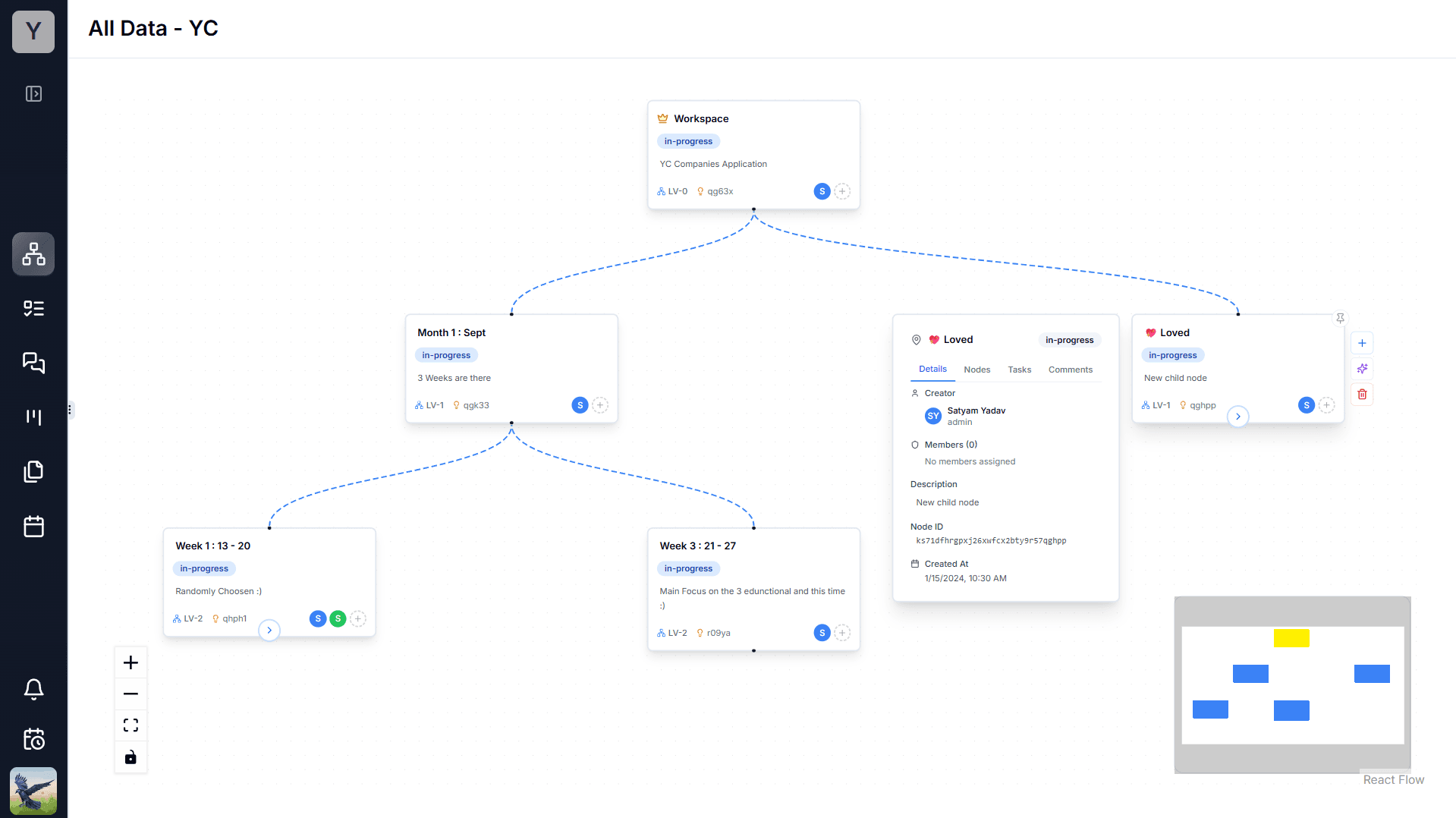Open notifications via the bell icon
1456x818 pixels.
point(33,689)
